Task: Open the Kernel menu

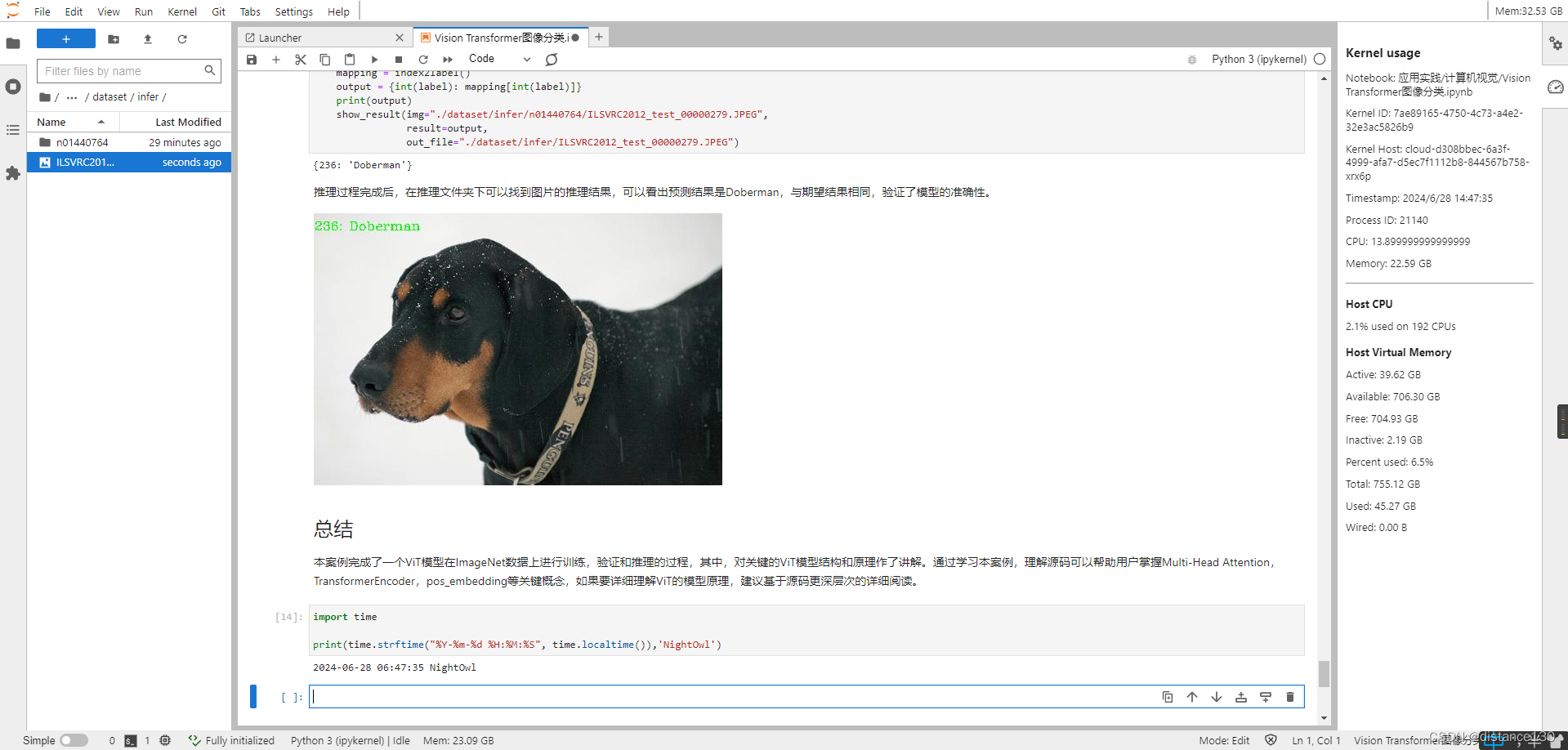Action: (182, 11)
